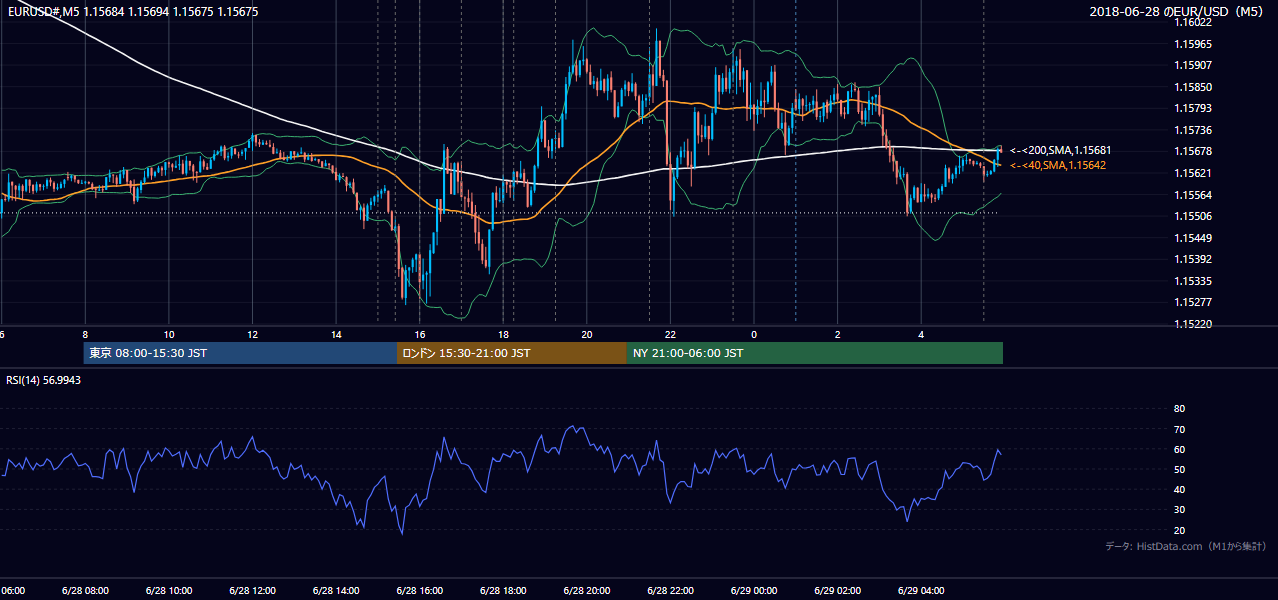
Task: Click the RSI(14) 56.9943 indicator label
Action: (x=43, y=381)
